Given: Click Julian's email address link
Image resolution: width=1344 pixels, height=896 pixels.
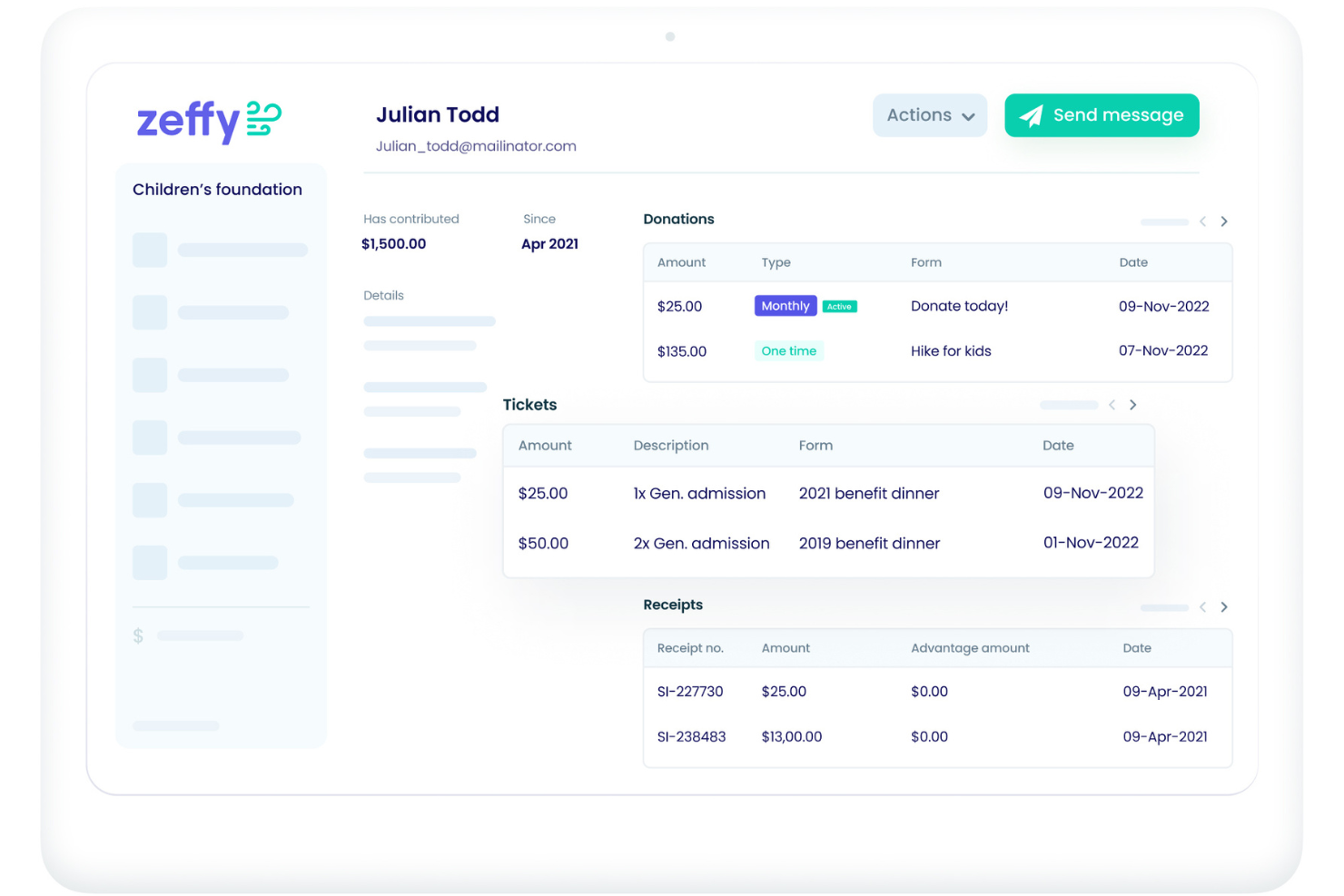Looking at the screenshot, I should coord(476,145).
